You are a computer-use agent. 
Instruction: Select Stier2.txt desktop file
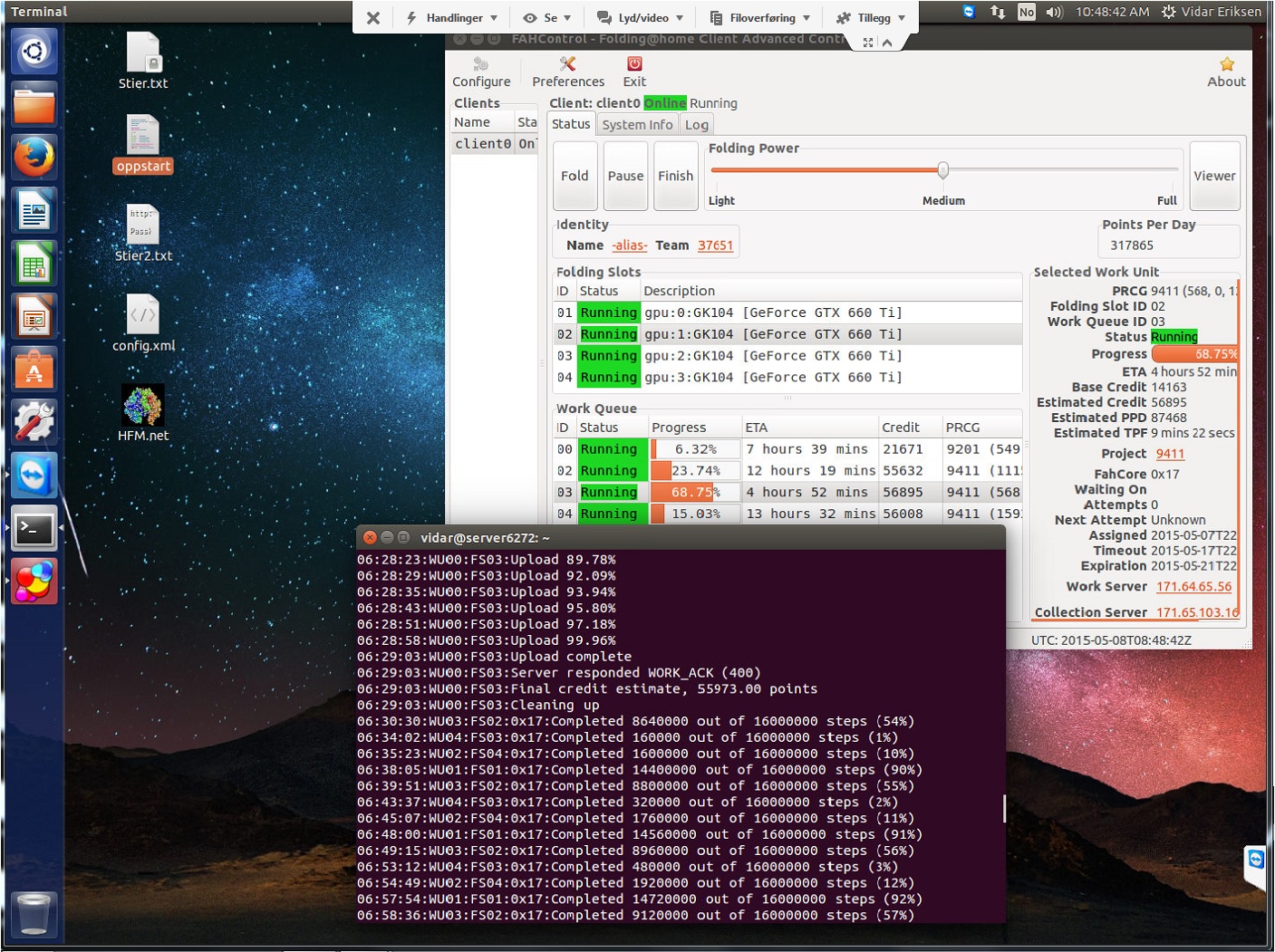pos(143,233)
